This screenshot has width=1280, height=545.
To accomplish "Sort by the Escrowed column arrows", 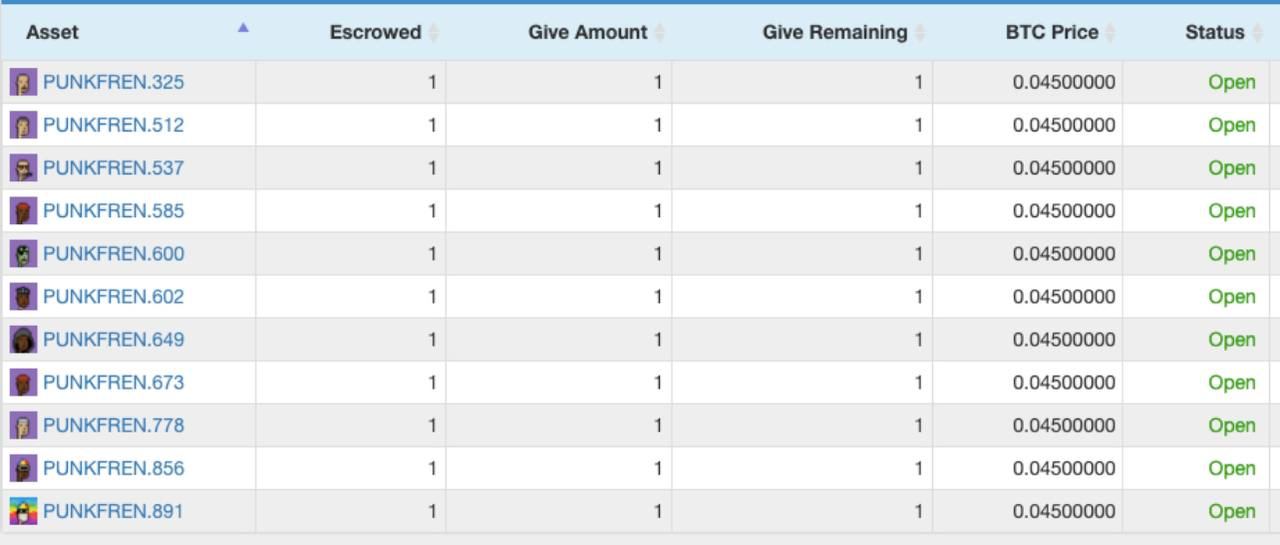I will point(433,33).
